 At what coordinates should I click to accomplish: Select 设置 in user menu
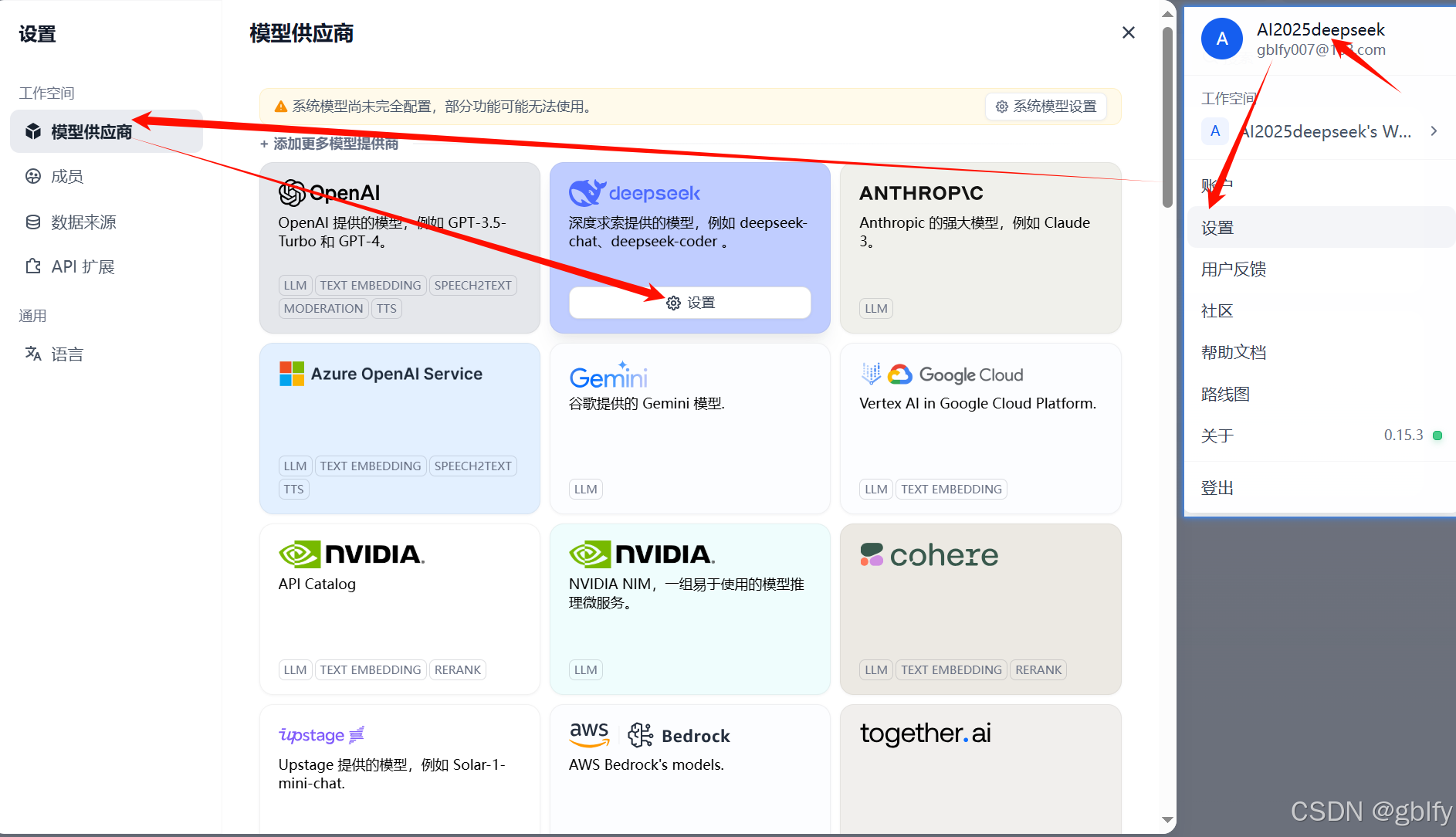pyautogui.click(x=1321, y=228)
